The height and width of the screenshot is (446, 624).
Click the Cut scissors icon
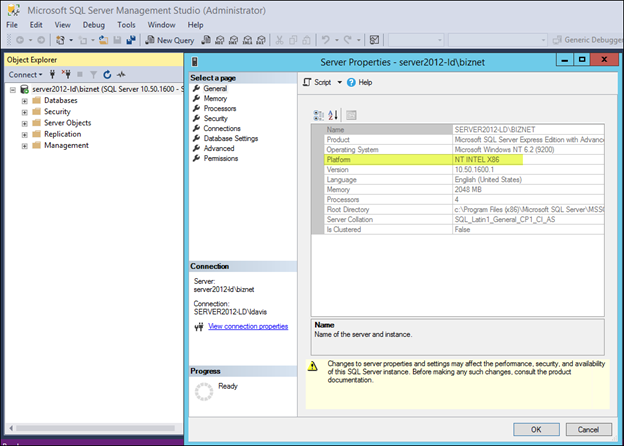pyautogui.click(x=279, y=40)
